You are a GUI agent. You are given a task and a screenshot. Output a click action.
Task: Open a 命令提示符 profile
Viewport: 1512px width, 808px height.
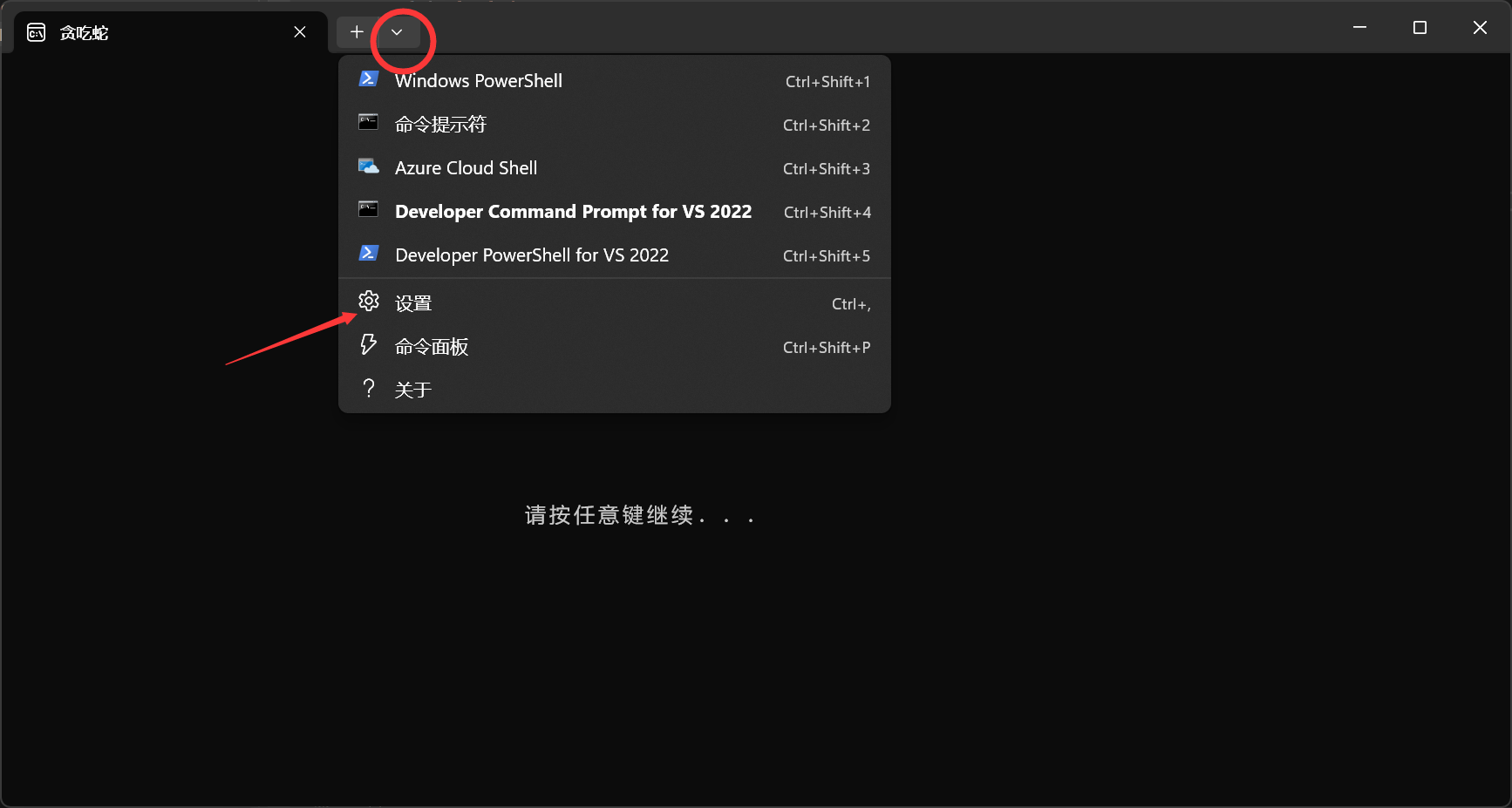pos(614,125)
